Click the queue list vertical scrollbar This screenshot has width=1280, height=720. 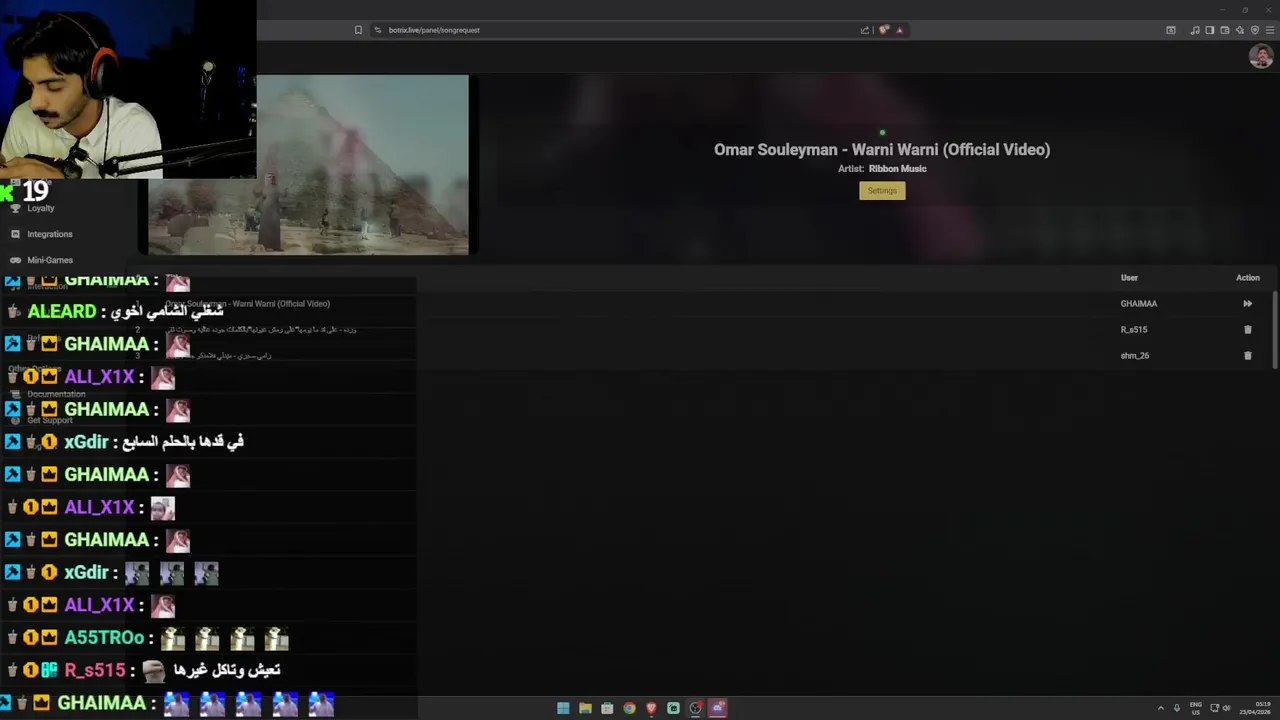click(x=1275, y=330)
